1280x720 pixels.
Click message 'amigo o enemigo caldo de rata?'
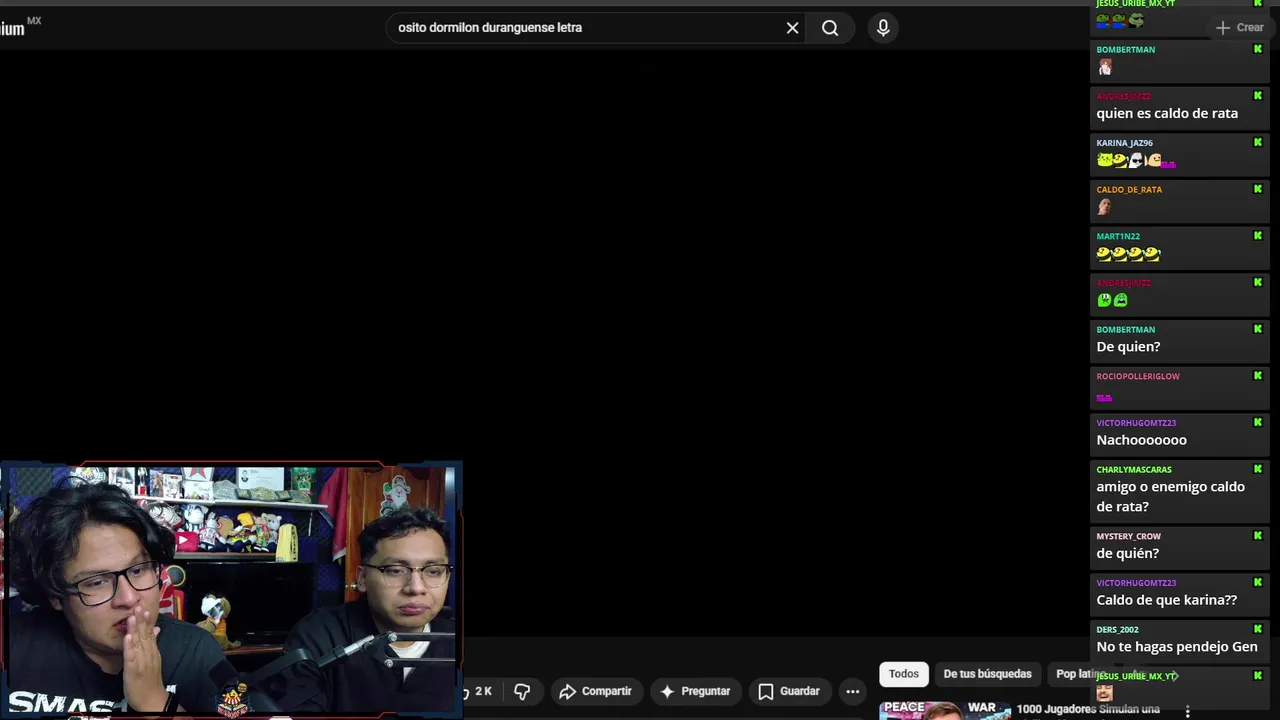point(1170,497)
